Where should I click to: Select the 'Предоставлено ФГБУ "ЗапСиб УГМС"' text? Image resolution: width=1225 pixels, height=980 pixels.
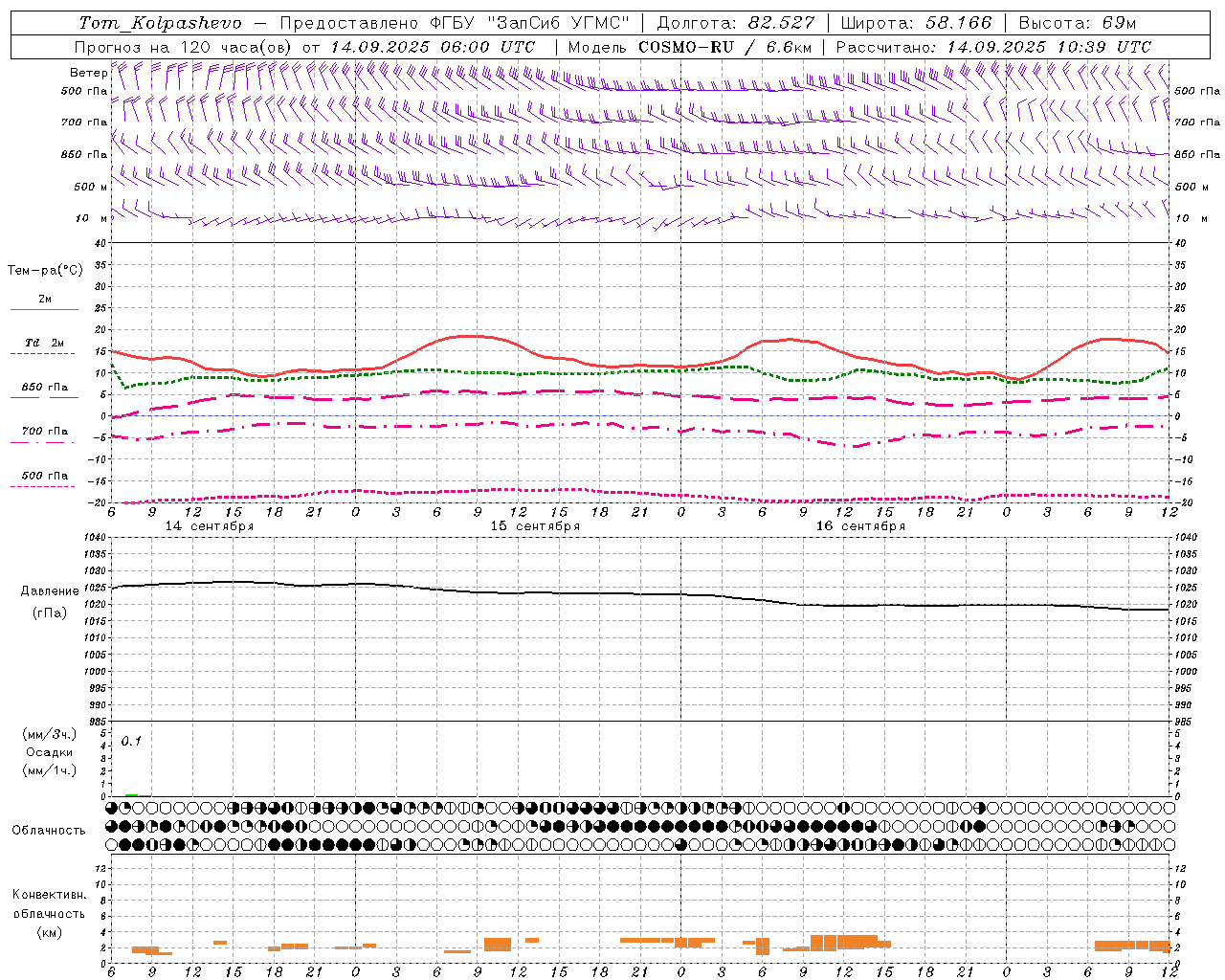(x=455, y=23)
